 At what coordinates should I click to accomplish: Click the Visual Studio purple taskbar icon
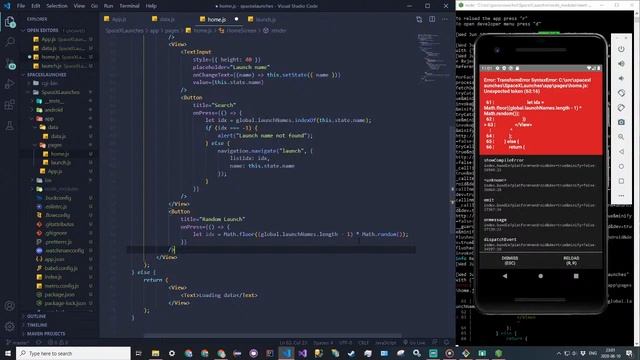pos(302,353)
